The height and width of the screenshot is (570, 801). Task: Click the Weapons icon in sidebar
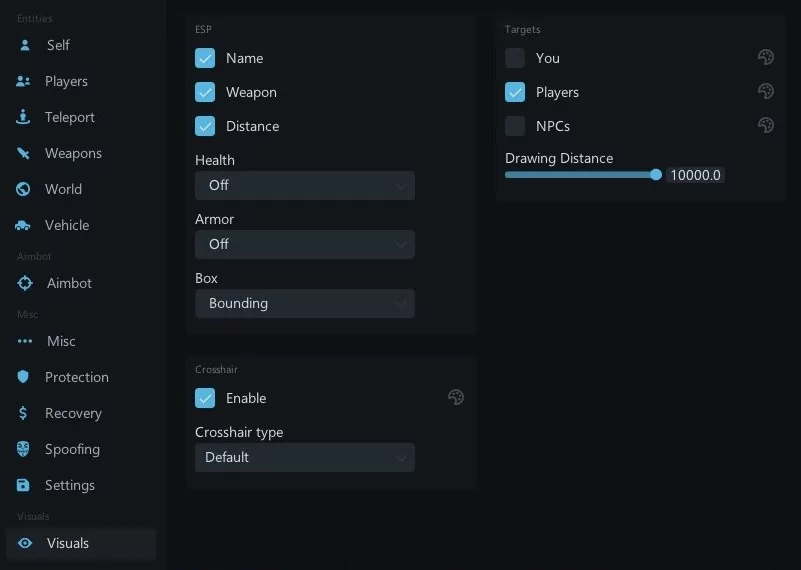(23, 153)
